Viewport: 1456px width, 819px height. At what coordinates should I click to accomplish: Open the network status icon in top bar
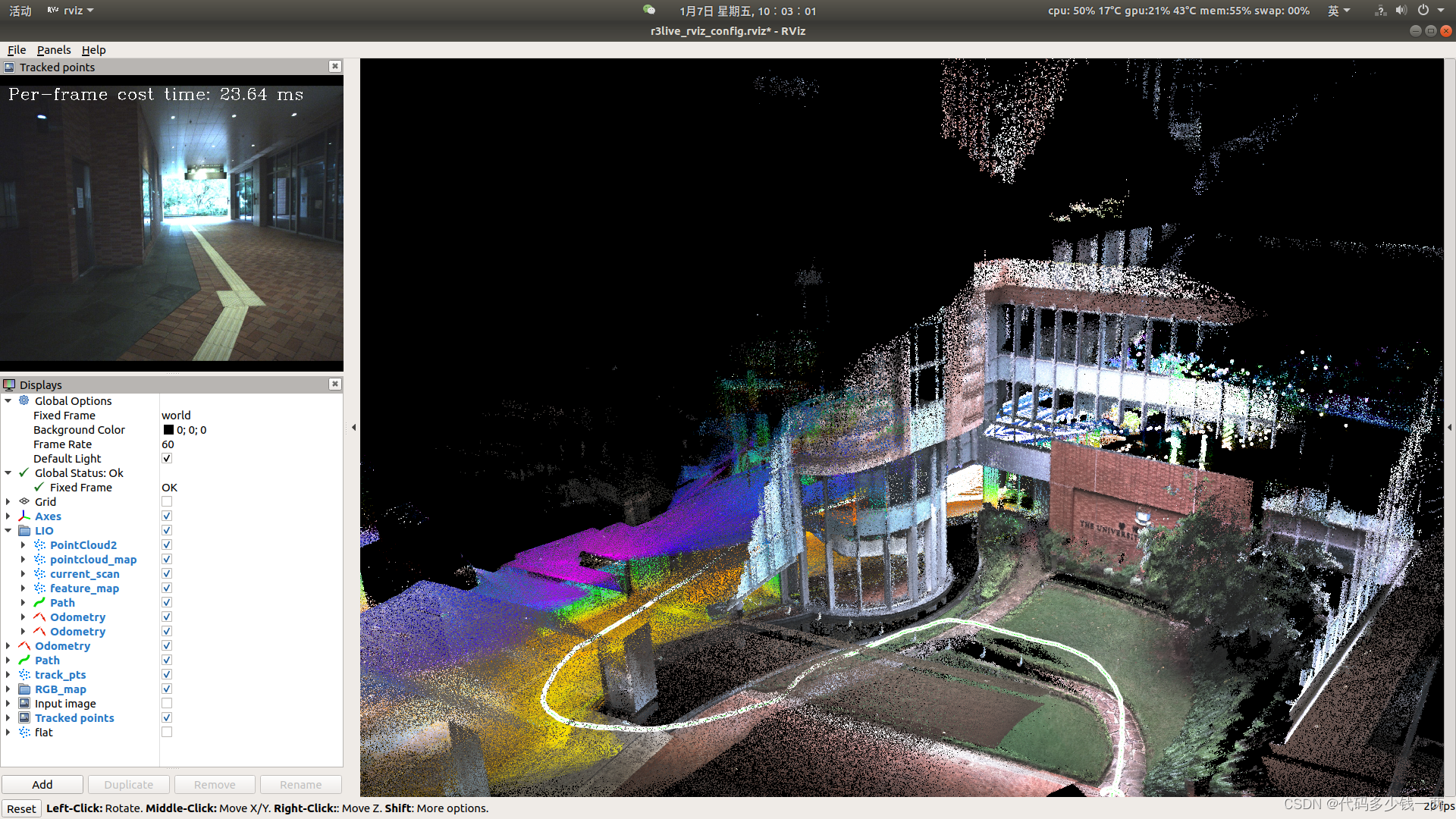[x=1380, y=10]
